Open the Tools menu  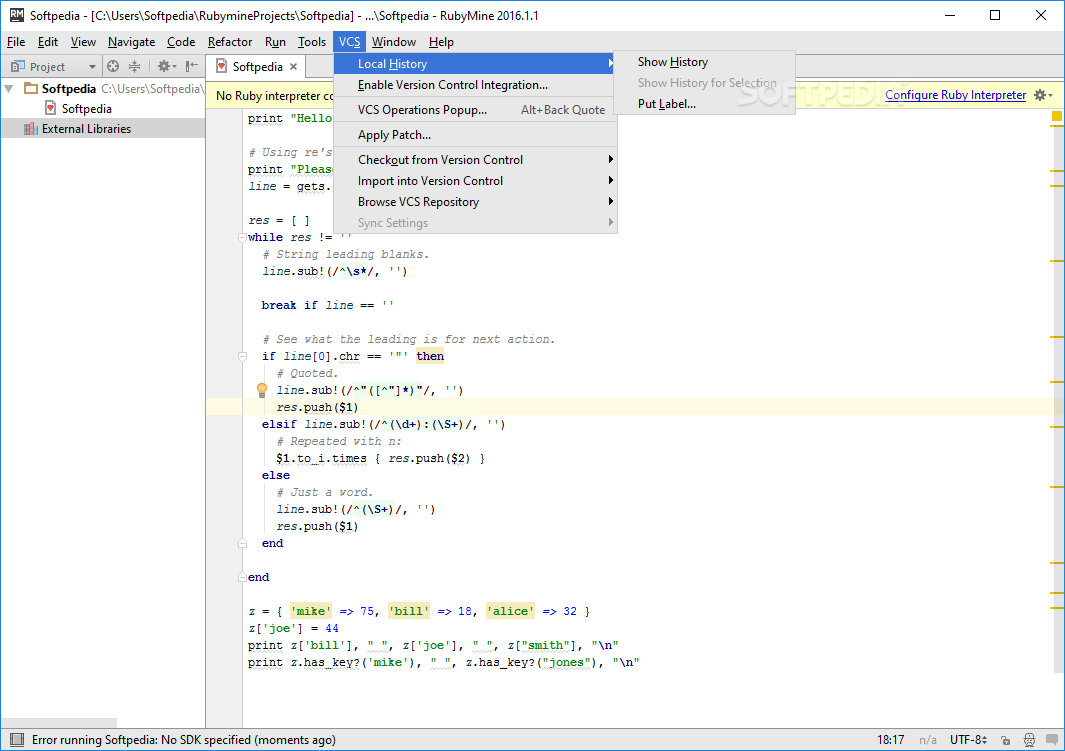pyautogui.click(x=312, y=42)
